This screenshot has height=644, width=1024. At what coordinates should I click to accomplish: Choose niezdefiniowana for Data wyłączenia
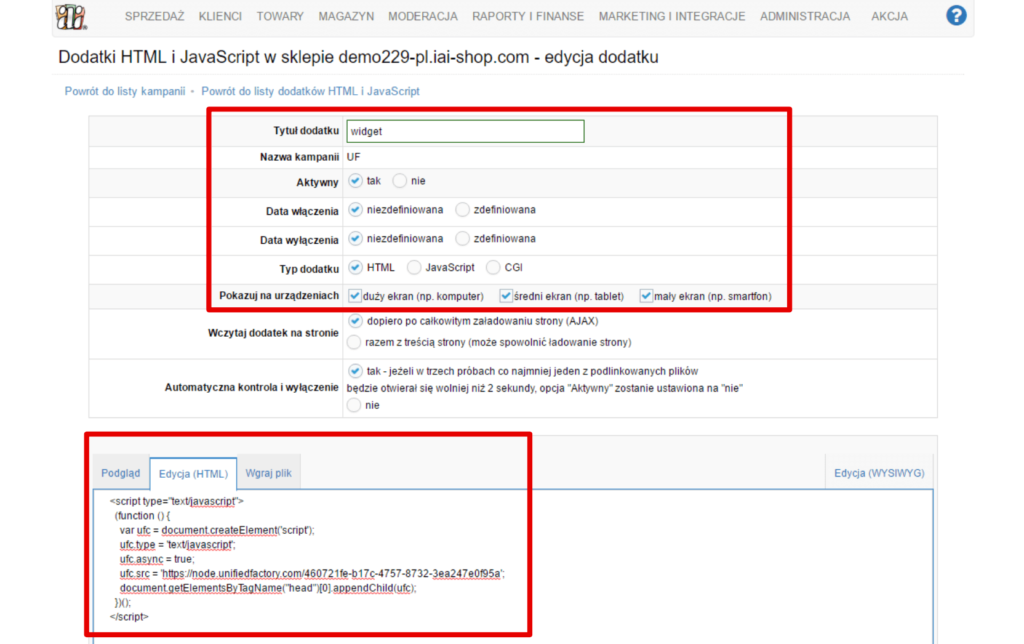pyautogui.click(x=355, y=238)
